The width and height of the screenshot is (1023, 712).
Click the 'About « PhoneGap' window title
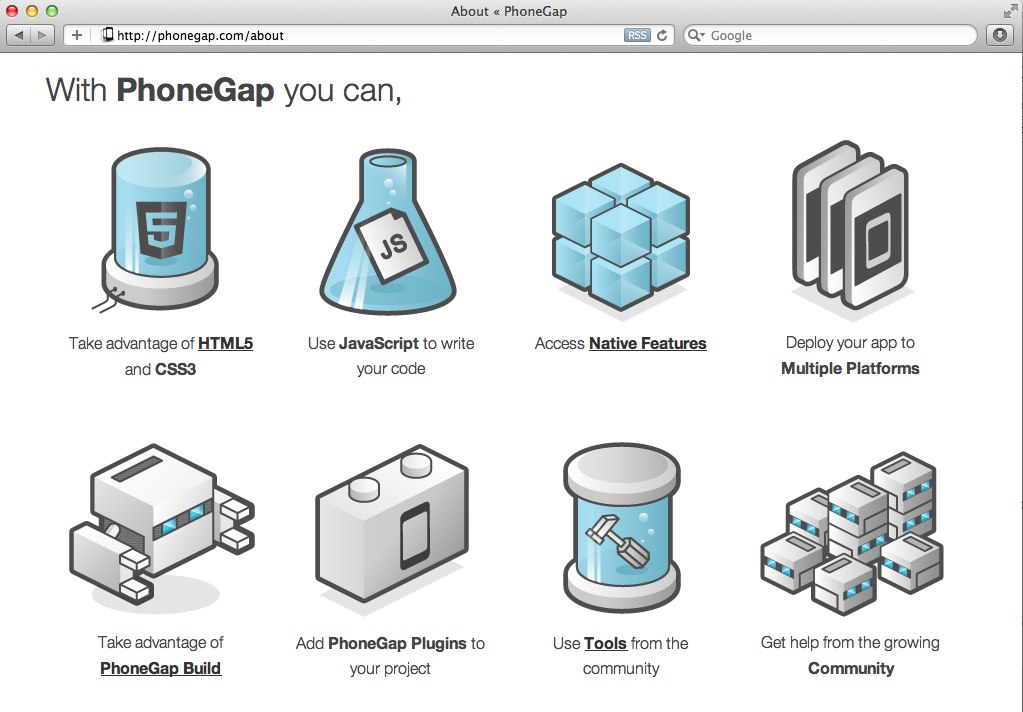(509, 11)
